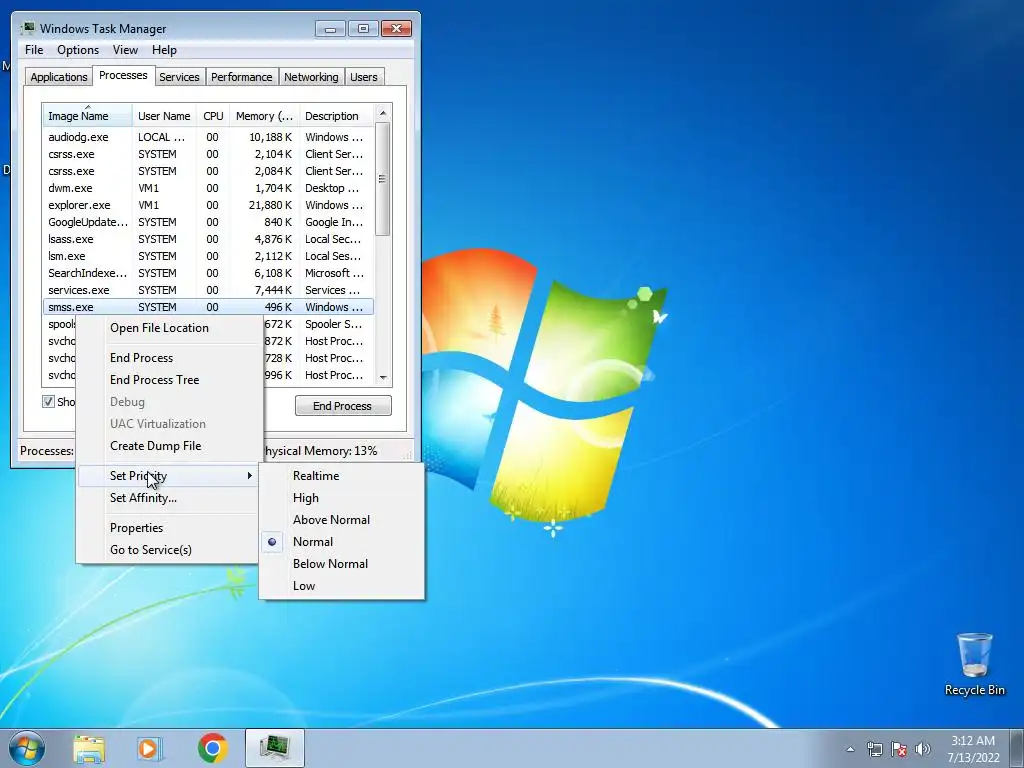Click the process list scrollbar thumb
1024x768 pixels.
(383, 179)
